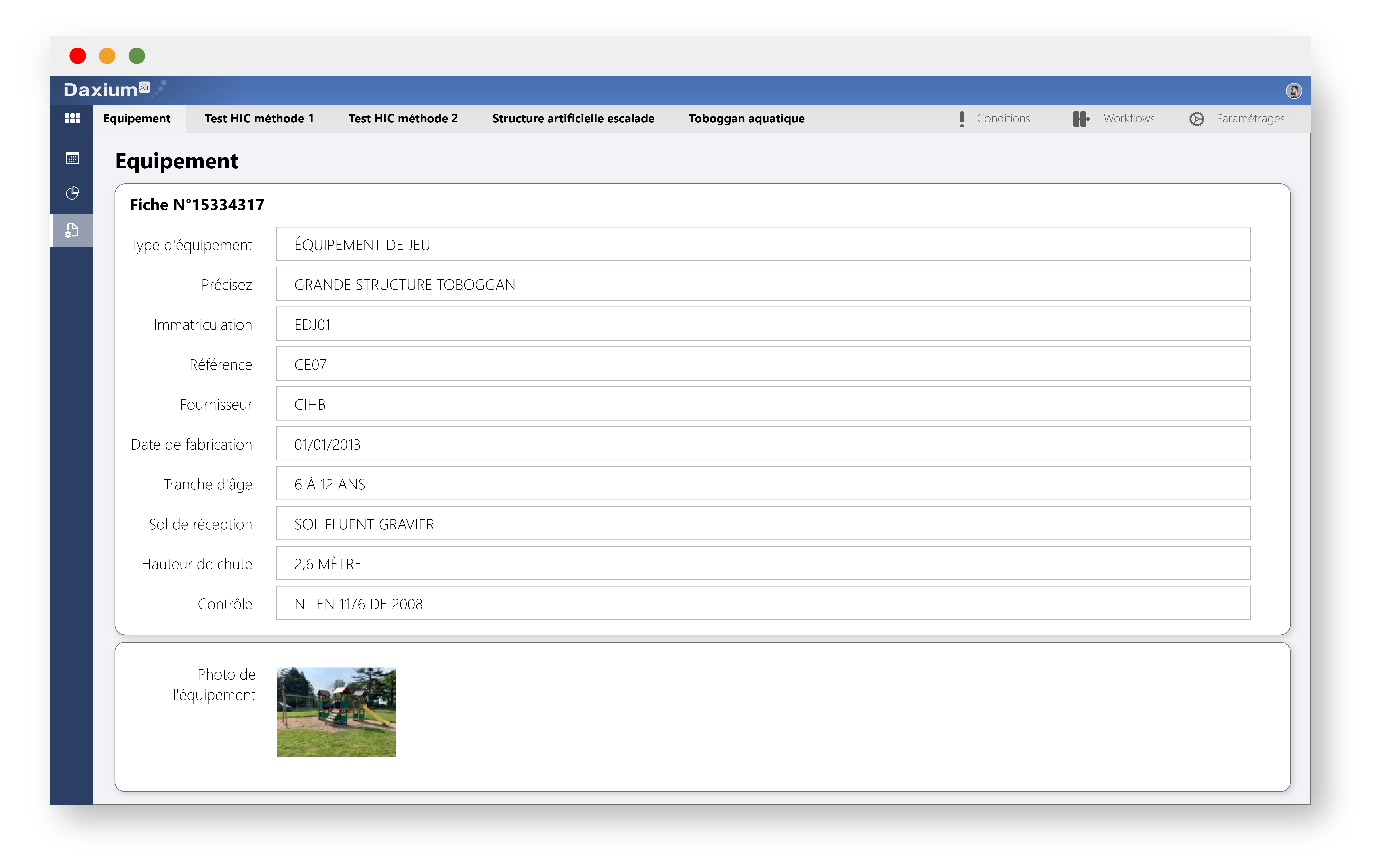Screen dimensions: 1374x868
Task: Select the document settings sidebar icon
Action: (x=72, y=230)
